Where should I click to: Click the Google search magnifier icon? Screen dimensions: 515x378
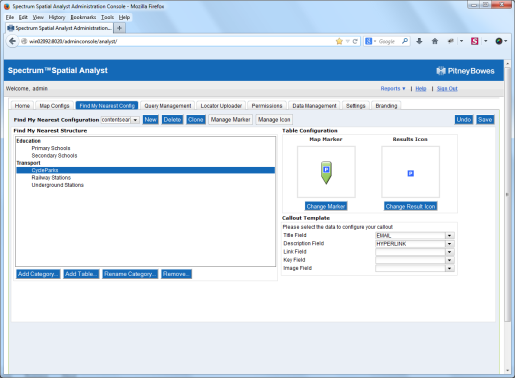(405, 41)
